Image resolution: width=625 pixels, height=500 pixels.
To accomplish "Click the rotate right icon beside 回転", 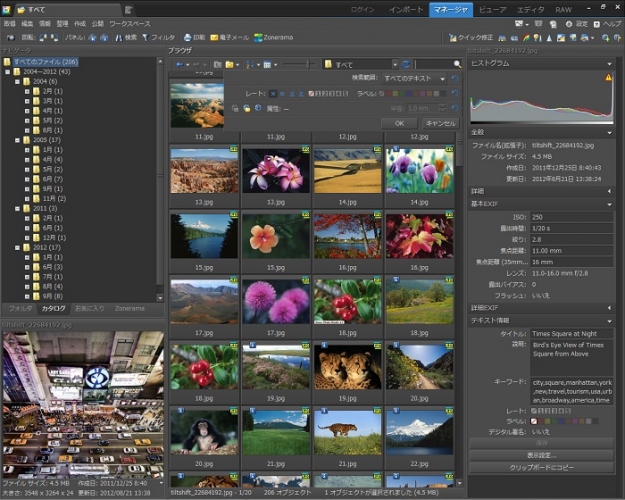I will 55,37.
